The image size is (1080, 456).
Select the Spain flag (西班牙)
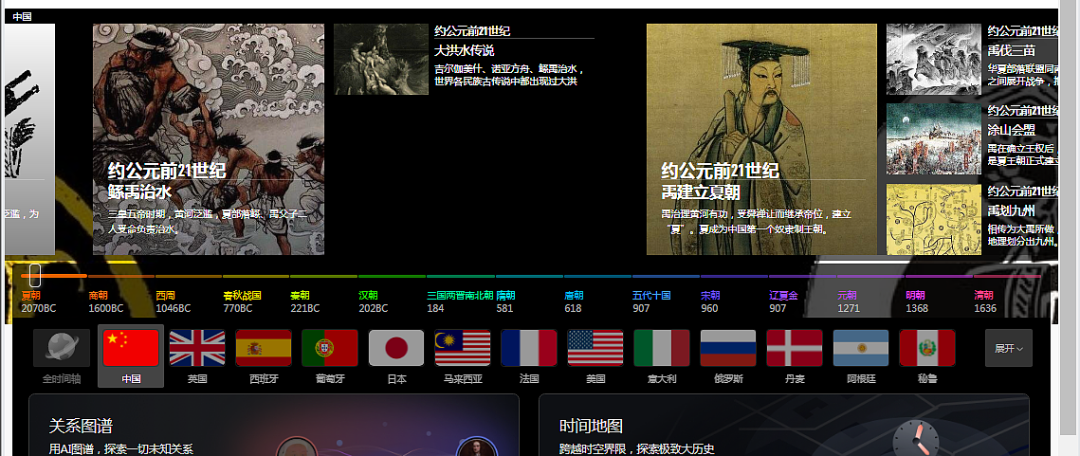click(x=264, y=348)
